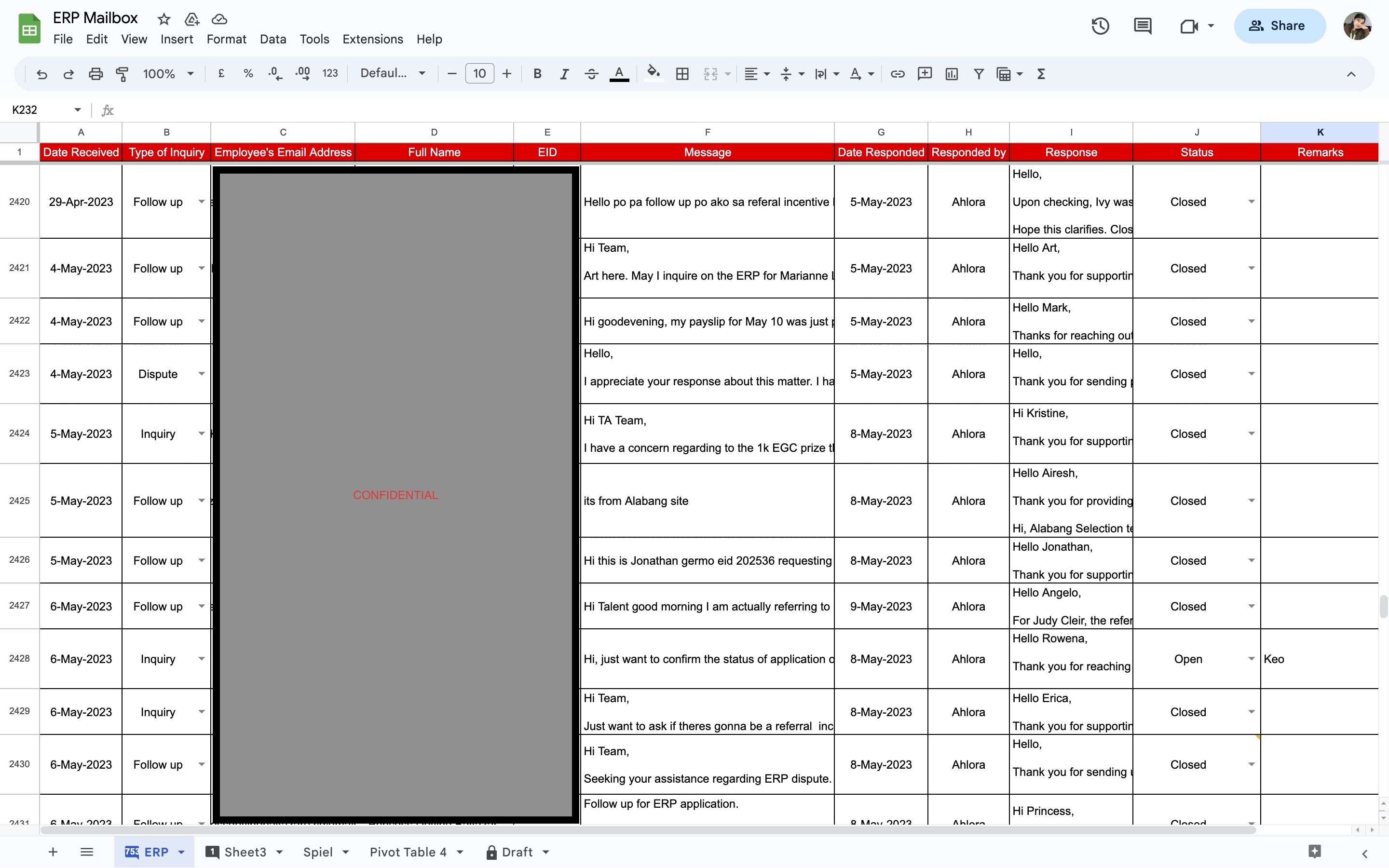Open version history clock icon
The height and width of the screenshot is (868, 1389).
click(1100, 26)
